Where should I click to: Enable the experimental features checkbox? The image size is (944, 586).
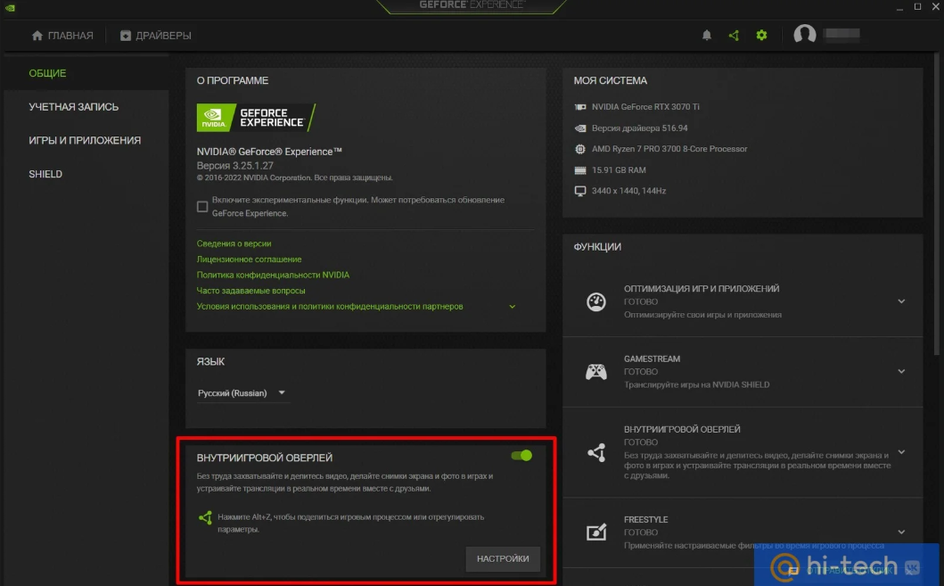(202, 207)
